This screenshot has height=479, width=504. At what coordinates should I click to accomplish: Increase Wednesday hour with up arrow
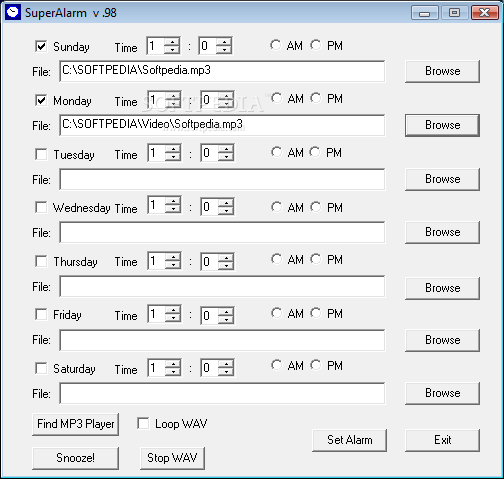point(173,201)
